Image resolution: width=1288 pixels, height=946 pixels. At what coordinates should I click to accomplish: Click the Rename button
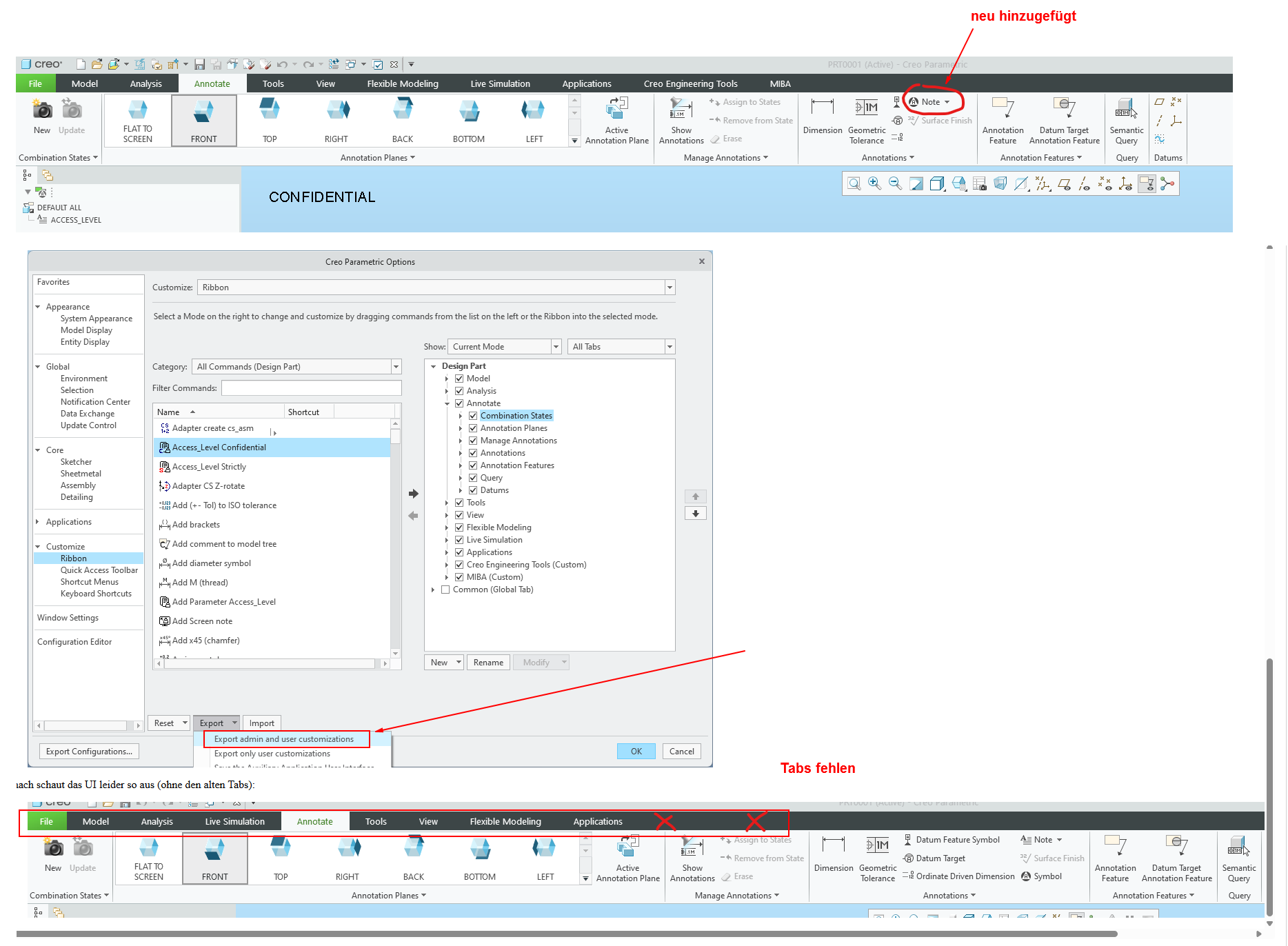tap(488, 663)
